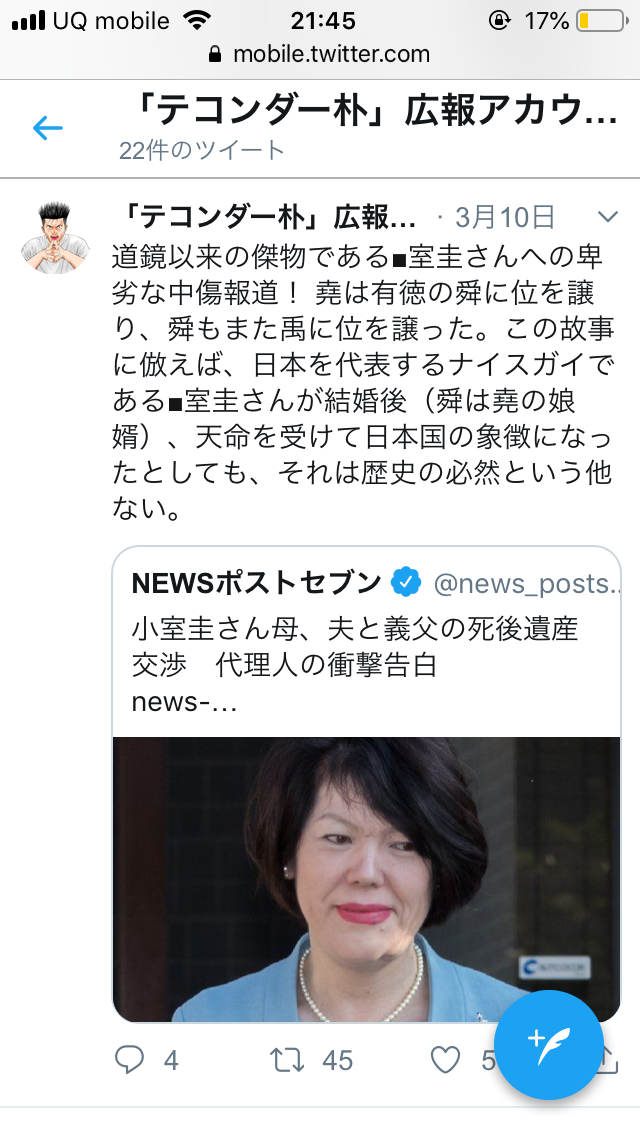
Task: Tap the 22件のツイート count text
Action: pyautogui.click(x=202, y=150)
